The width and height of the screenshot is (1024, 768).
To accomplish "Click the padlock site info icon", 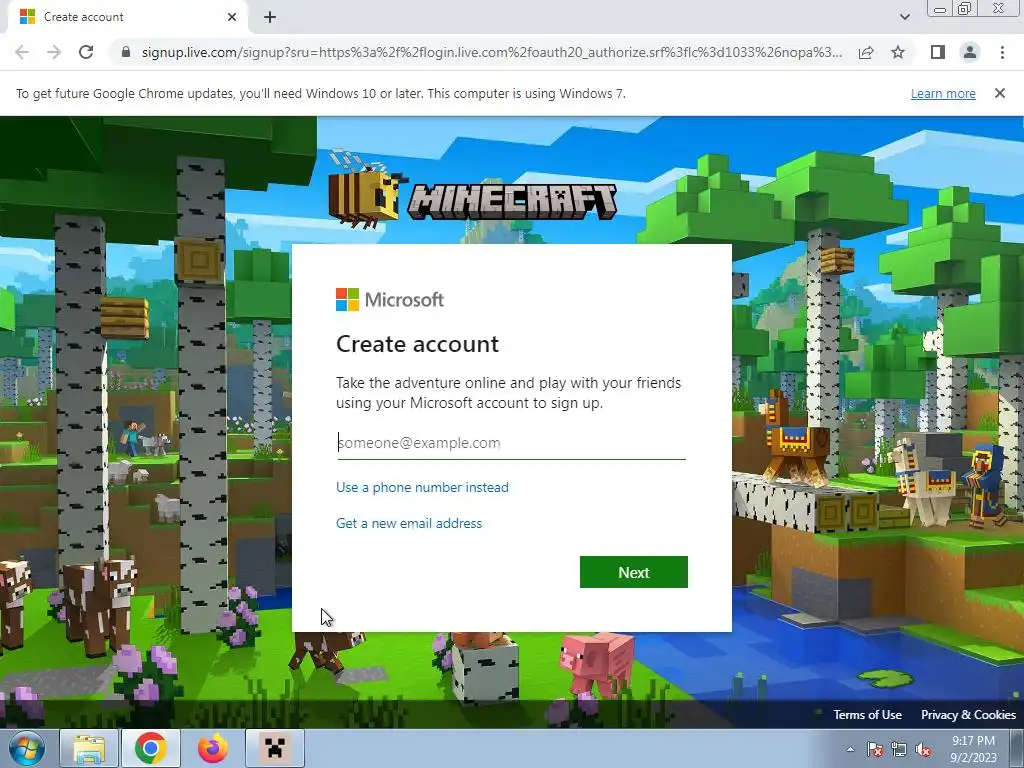I will (126, 52).
